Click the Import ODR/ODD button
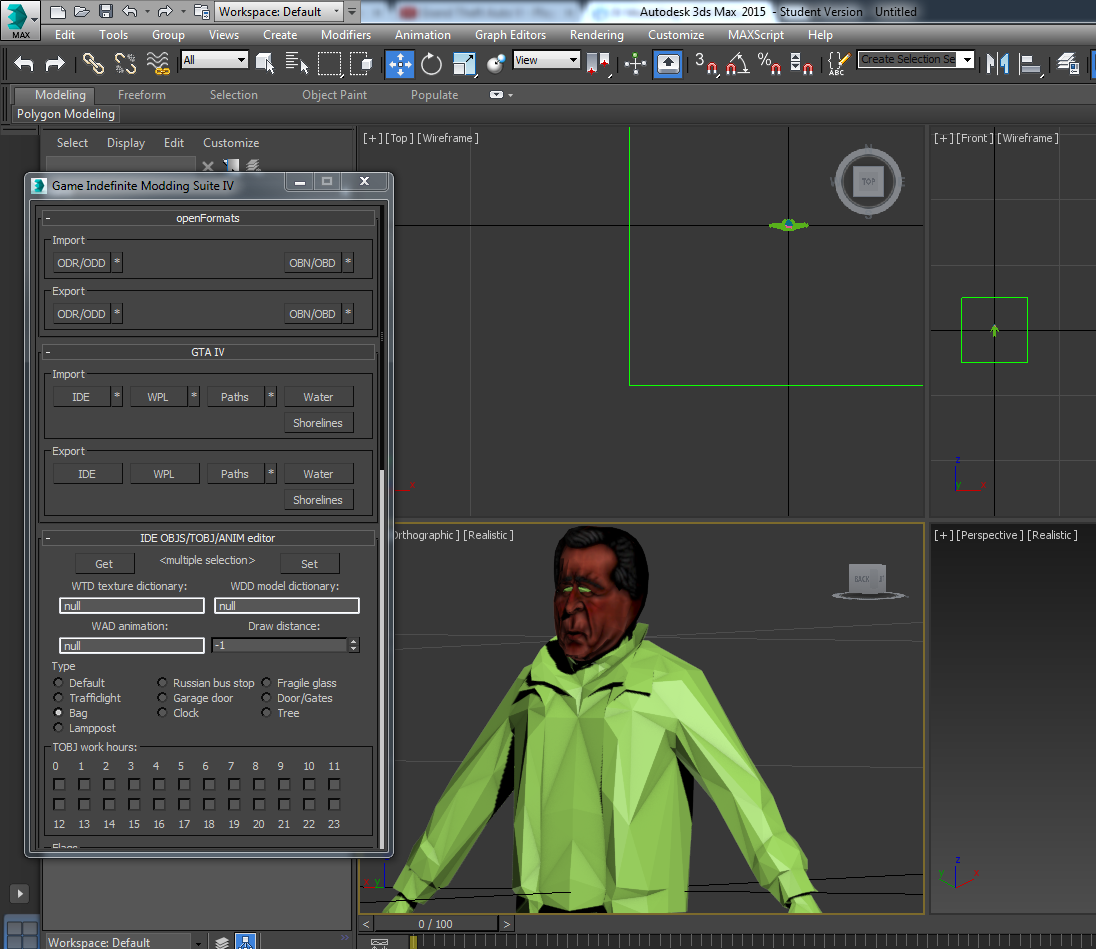Screen dimensions: 1096x949 pyautogui.click(x=81, y=263)
